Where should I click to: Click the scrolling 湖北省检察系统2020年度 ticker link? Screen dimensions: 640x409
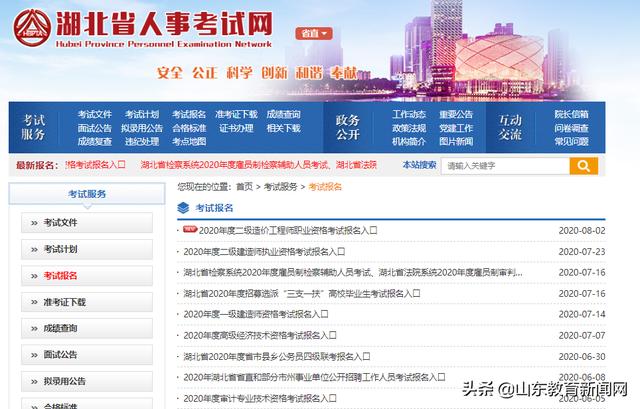pos(258,165)
